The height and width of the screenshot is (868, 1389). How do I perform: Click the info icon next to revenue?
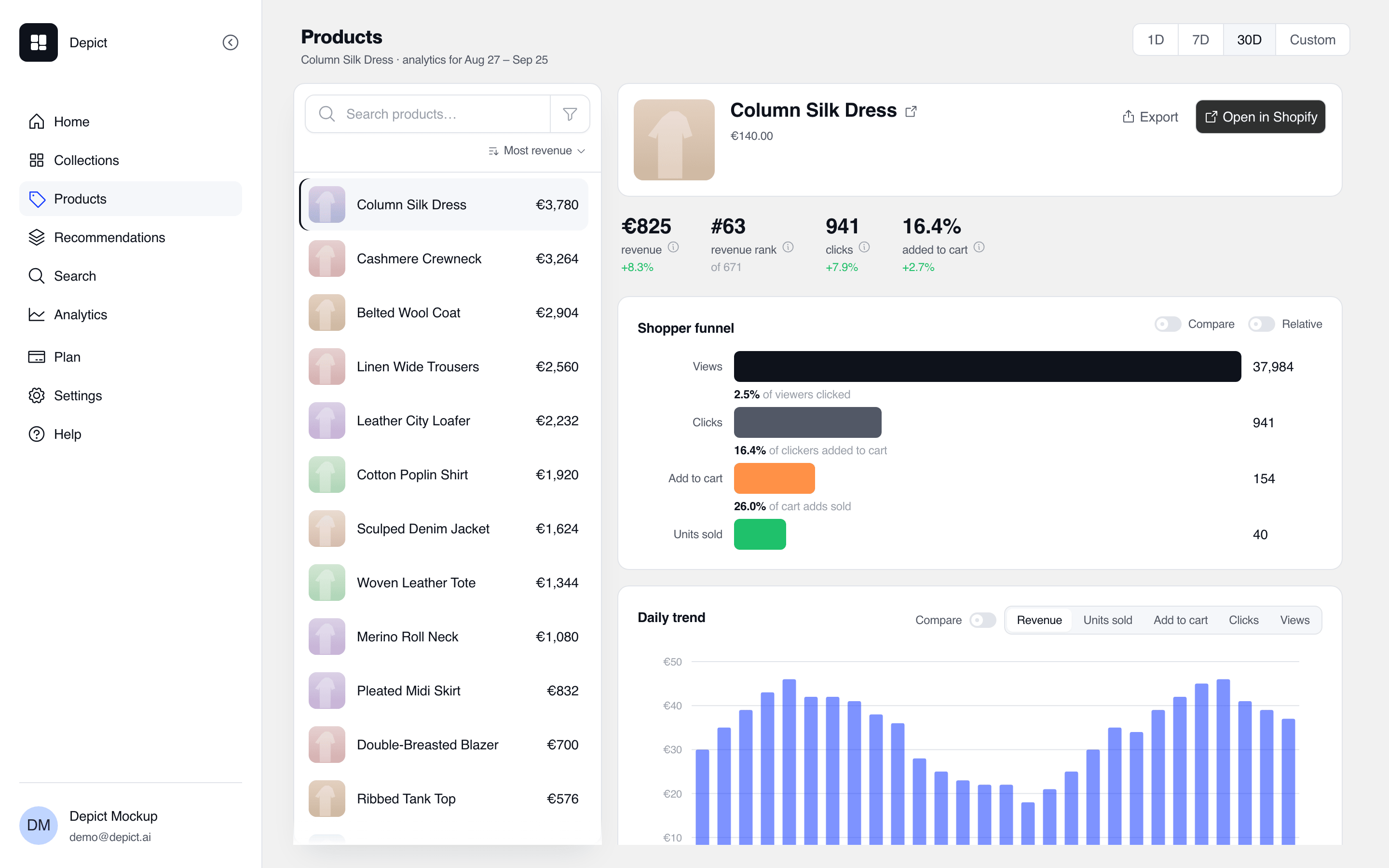point(673,247)
